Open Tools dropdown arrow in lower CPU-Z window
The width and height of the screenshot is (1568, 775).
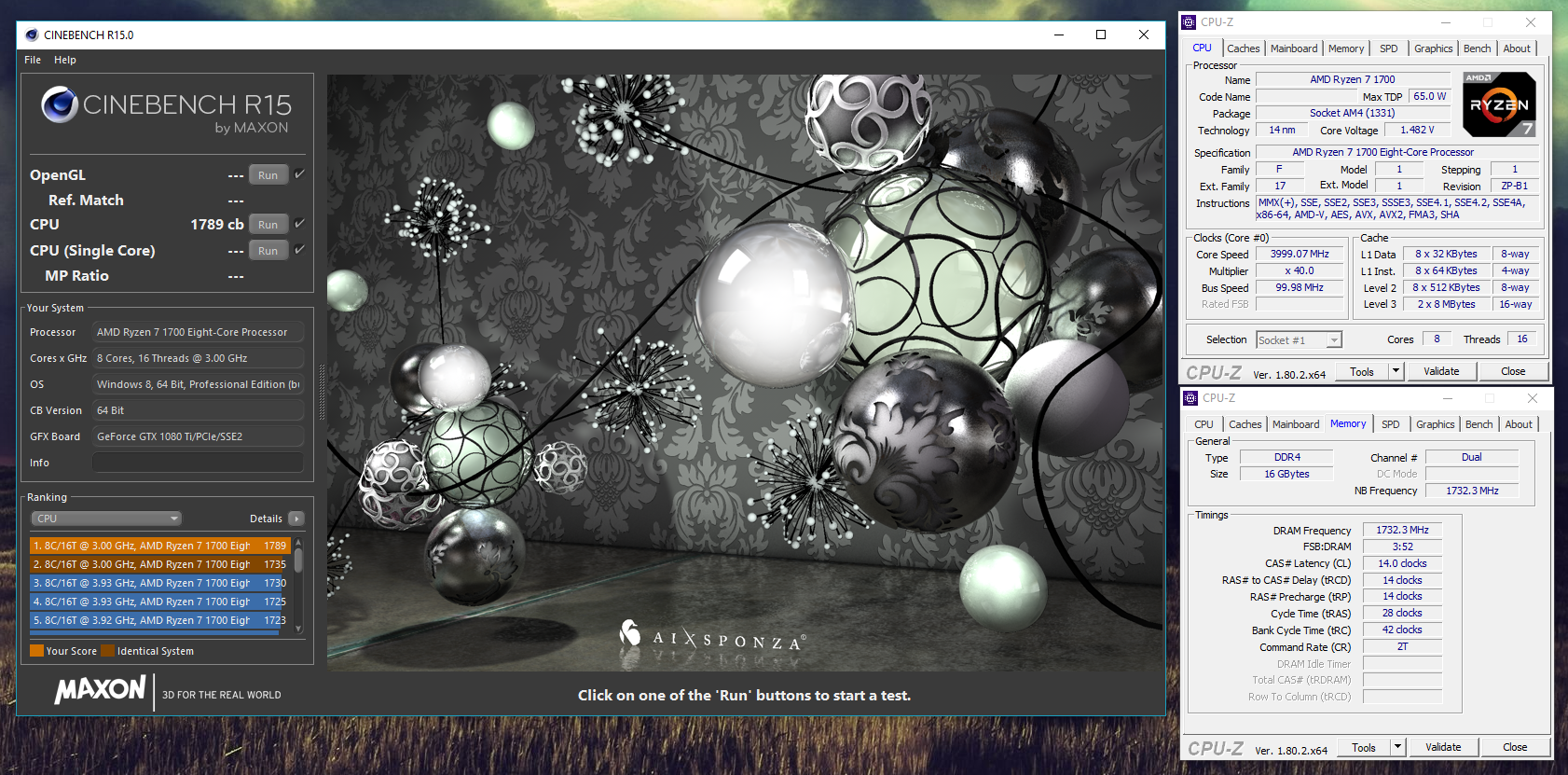pos(1397,747)
